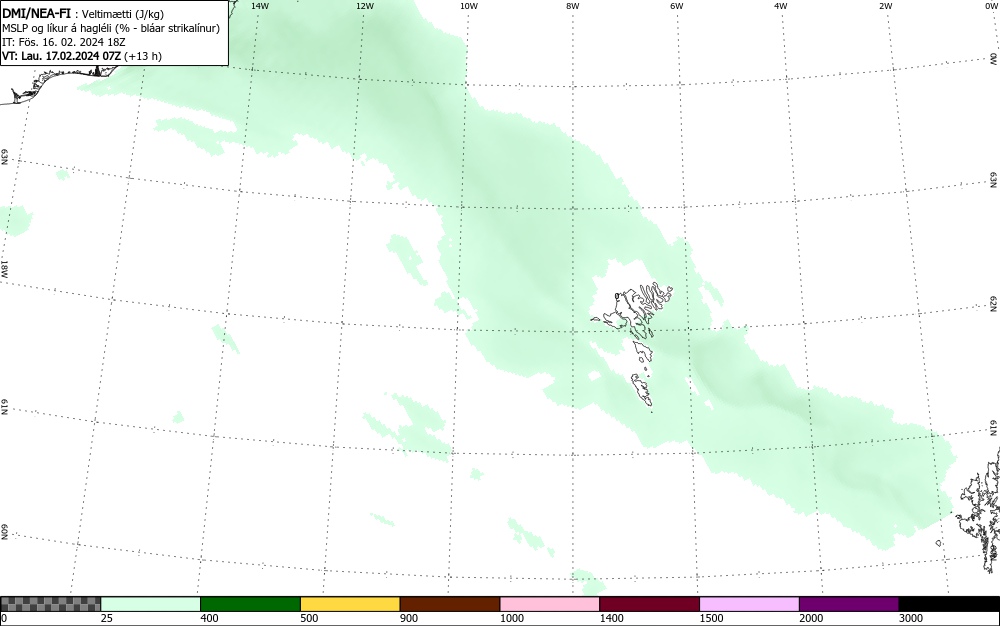Click the legend value "3000"
The image size is (1000, 626).
pyautogui.click(x=911, y=618)
